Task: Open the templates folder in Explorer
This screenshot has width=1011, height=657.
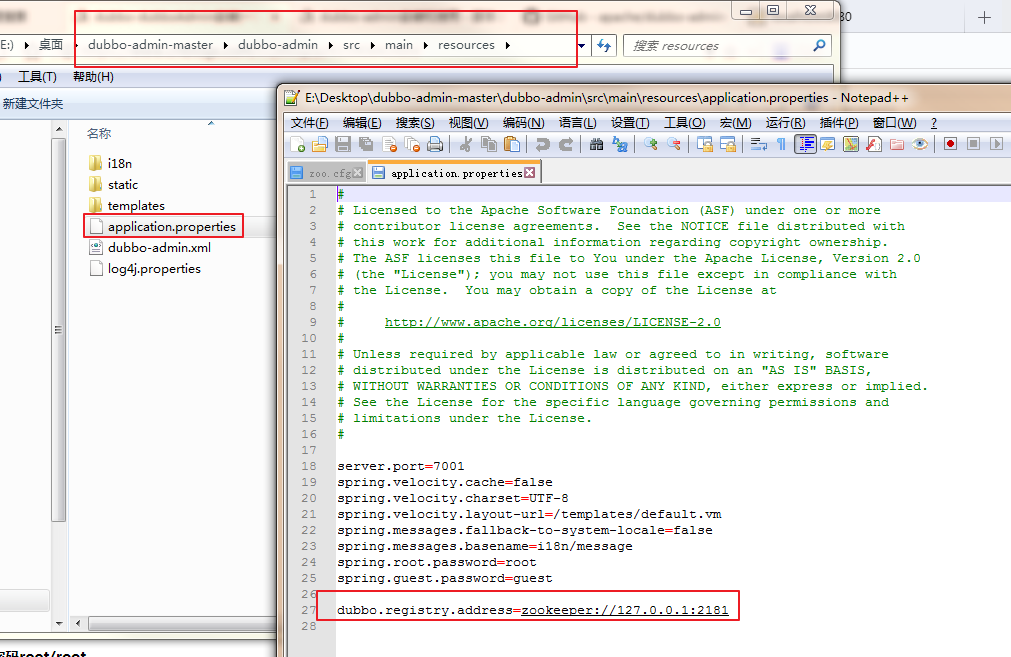Action: (x=126, y=206)
